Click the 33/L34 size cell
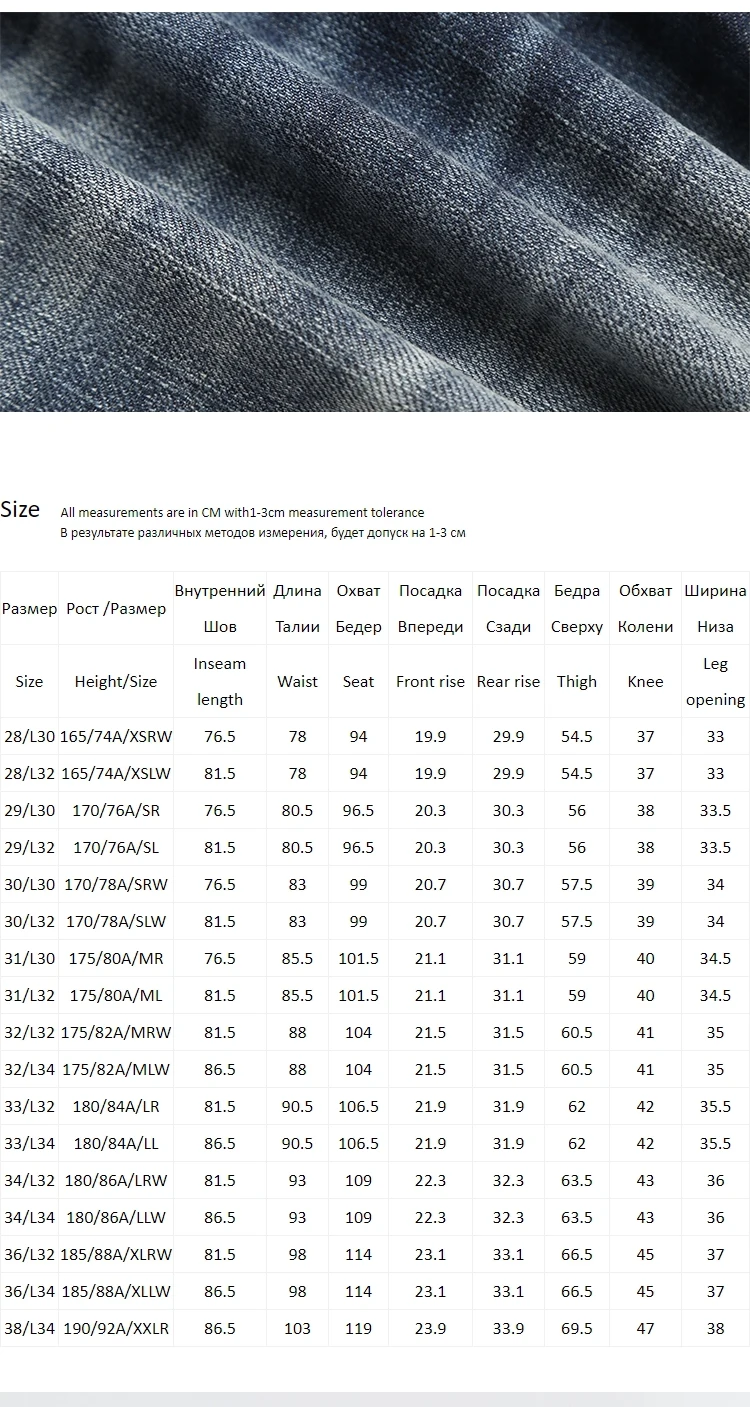This screenshot has width=750, height=1407. pos(29,1143)
